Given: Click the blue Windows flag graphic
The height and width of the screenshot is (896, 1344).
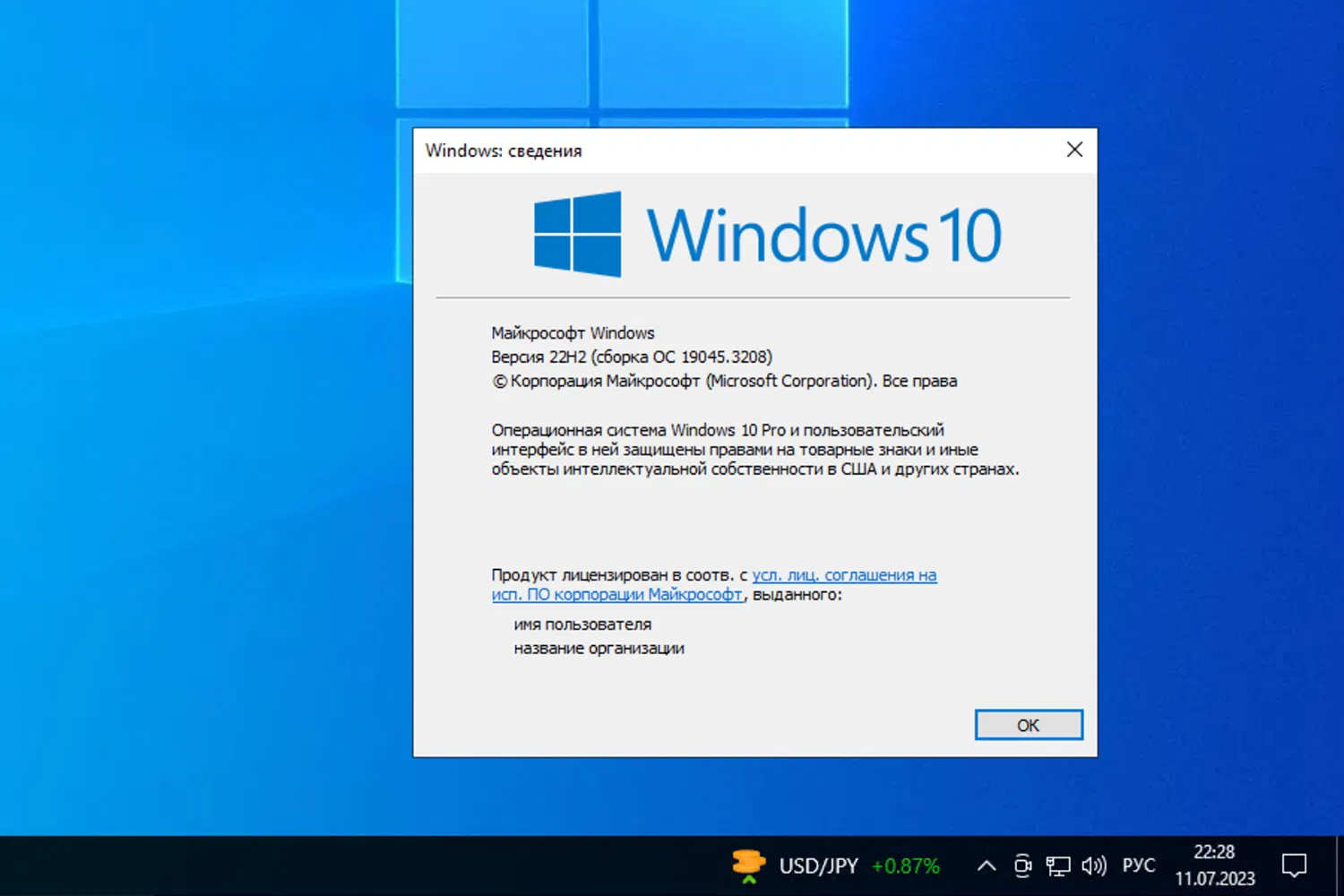Looking at the screenshot, I should (x=576, y=233).
